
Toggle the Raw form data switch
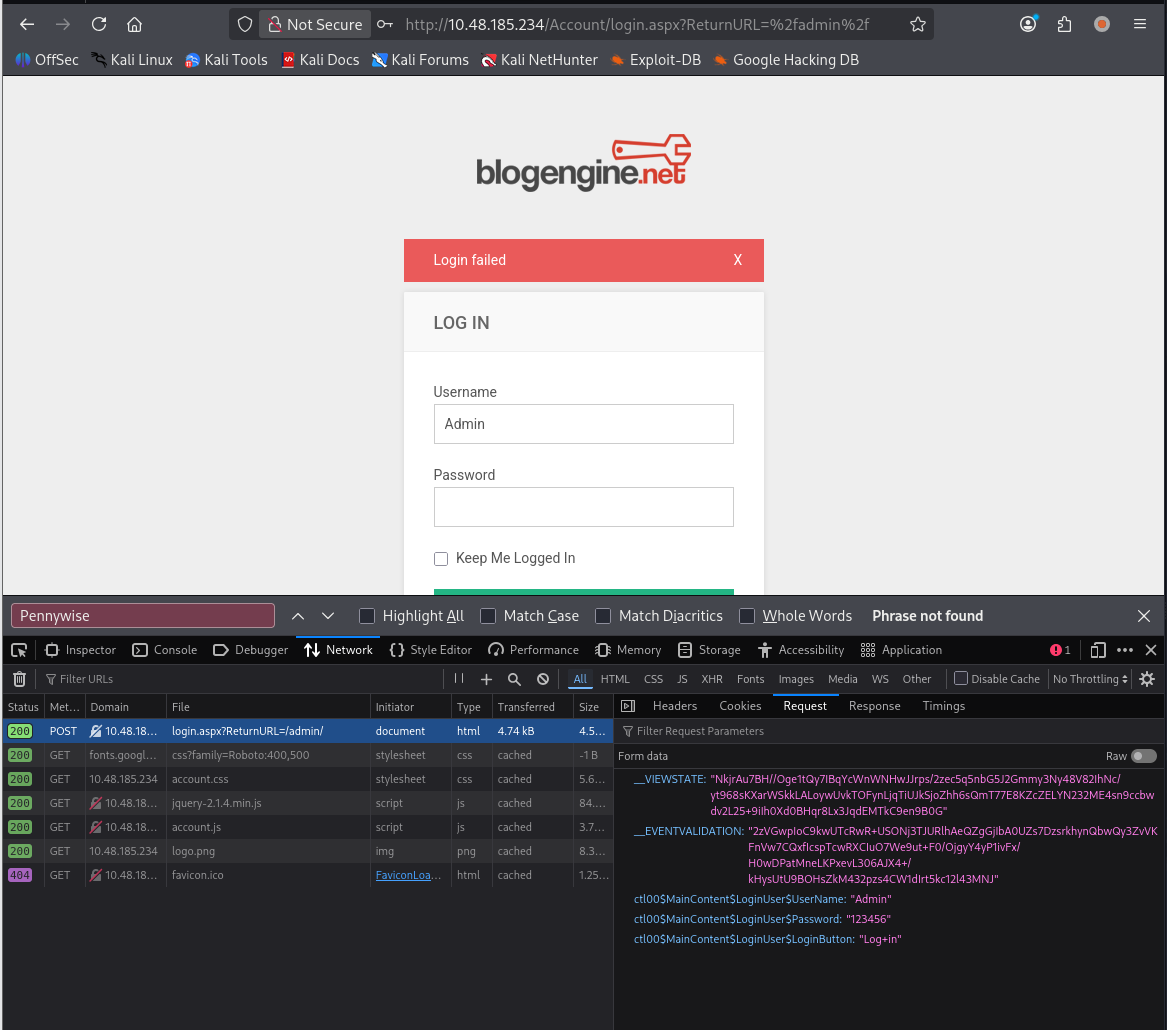1143,756
